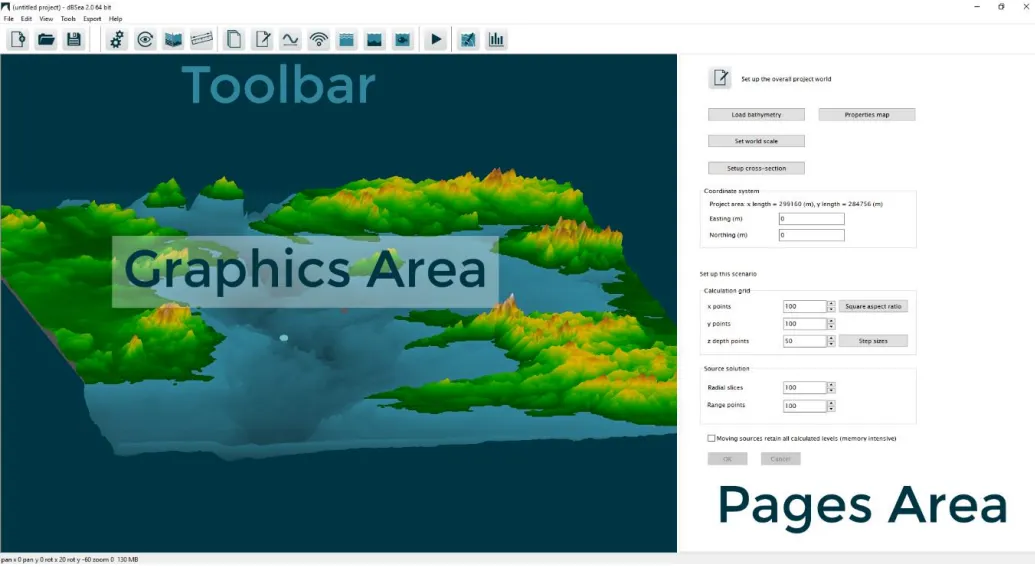Click the Step sizes button
1035x567 pixels.
click(x=873, y=341)
